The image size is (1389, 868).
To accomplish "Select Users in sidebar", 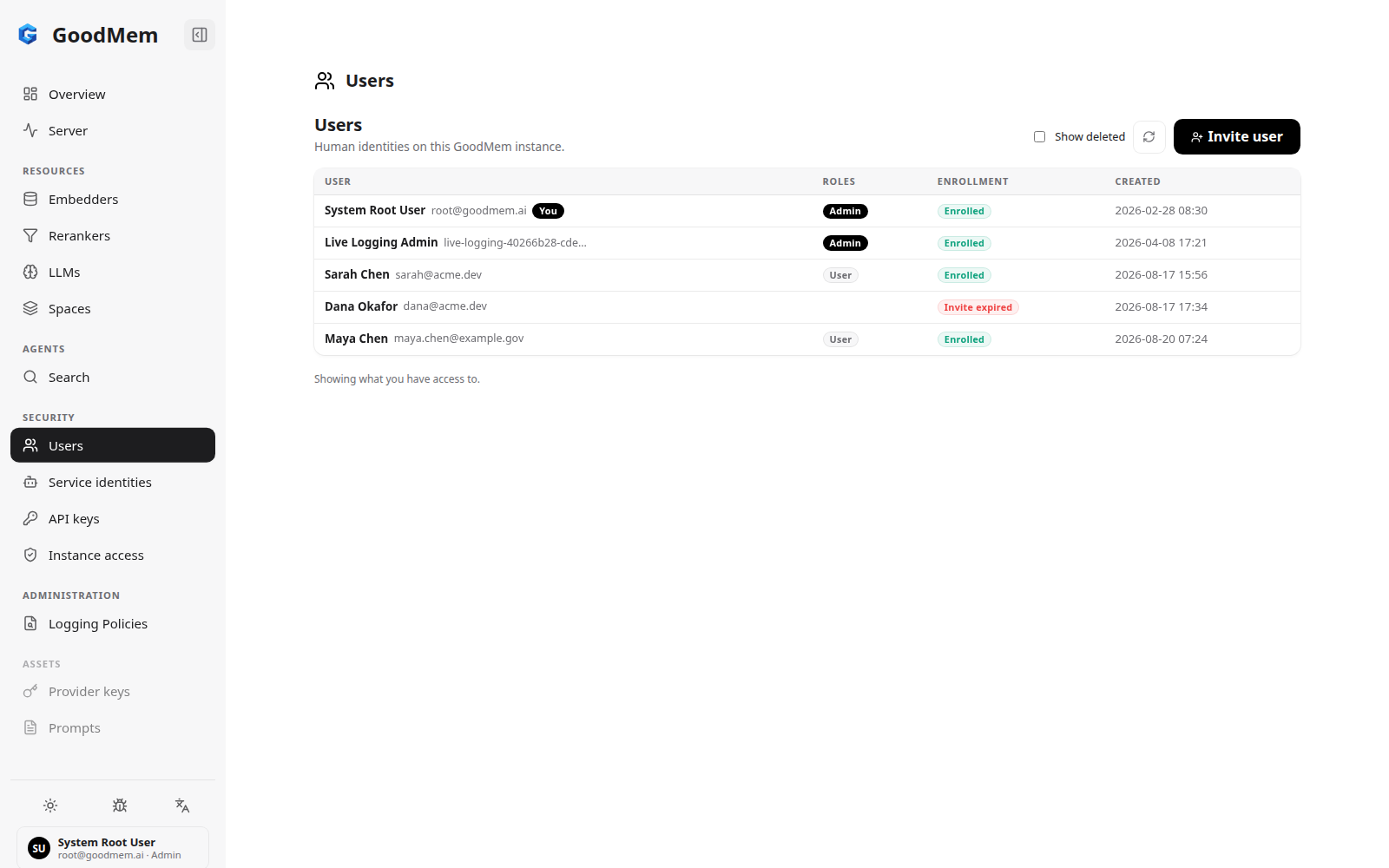I will tap(113, 445).
